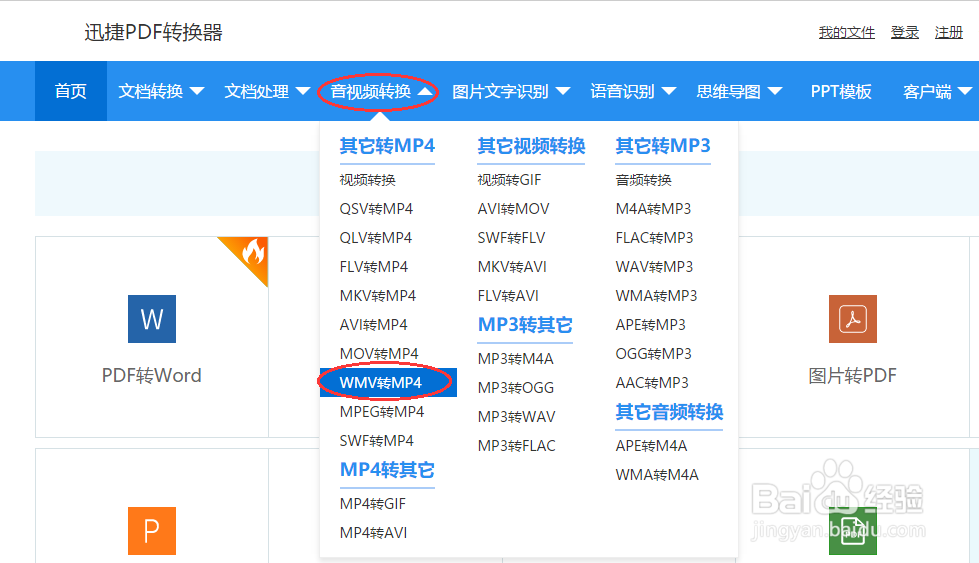Open the 语音识别 nav menu
This screenshot has width=979, height=563.
pos(622,92)
